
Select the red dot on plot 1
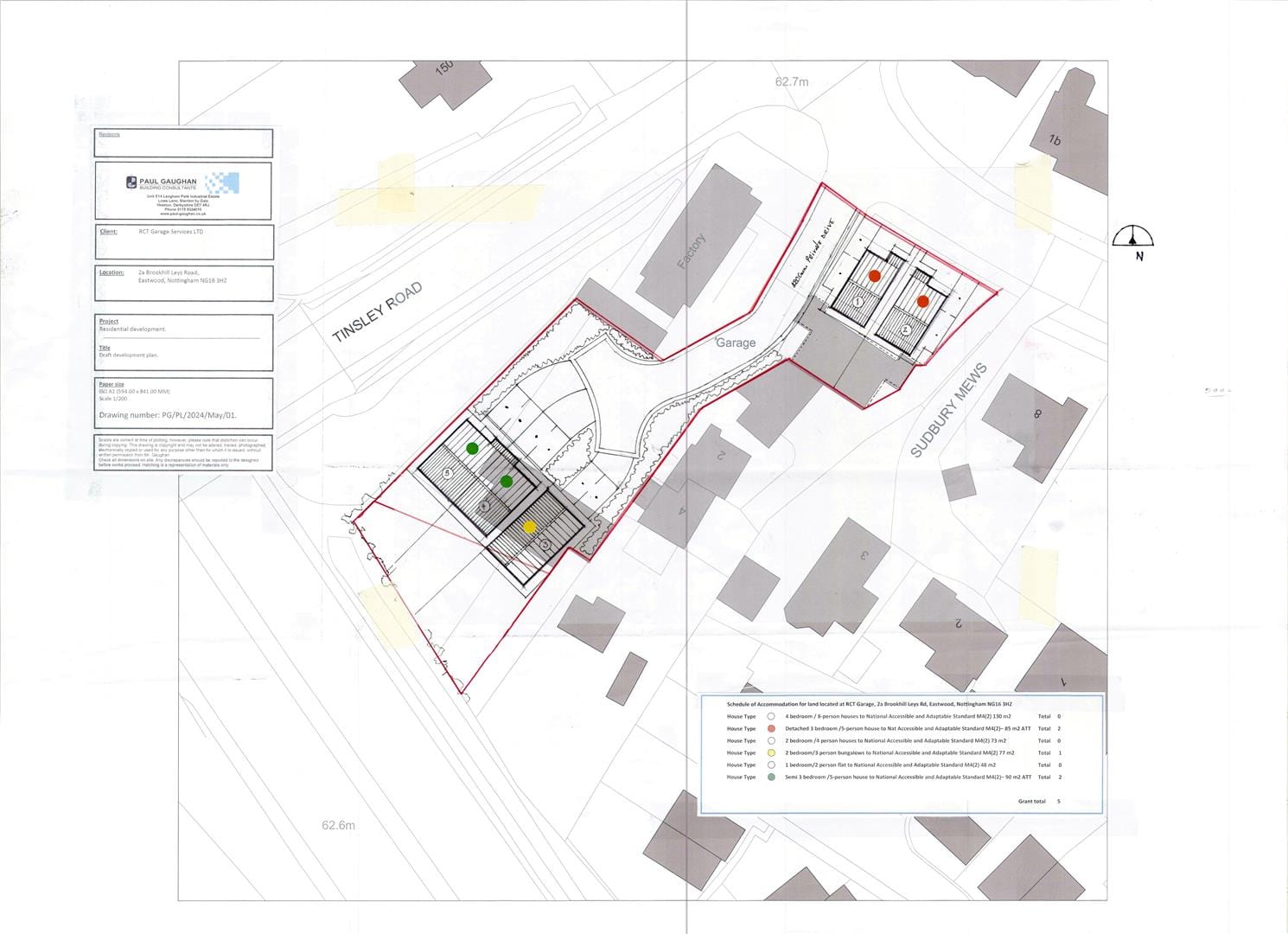click(x=875, y=276)
